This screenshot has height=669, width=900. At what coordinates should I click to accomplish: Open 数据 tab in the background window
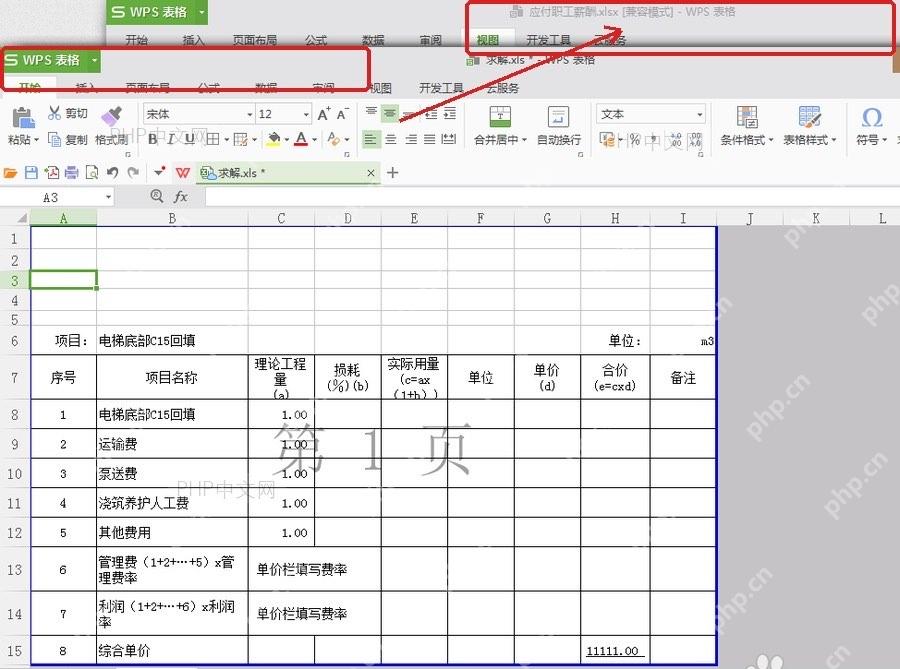click(373, 40)
